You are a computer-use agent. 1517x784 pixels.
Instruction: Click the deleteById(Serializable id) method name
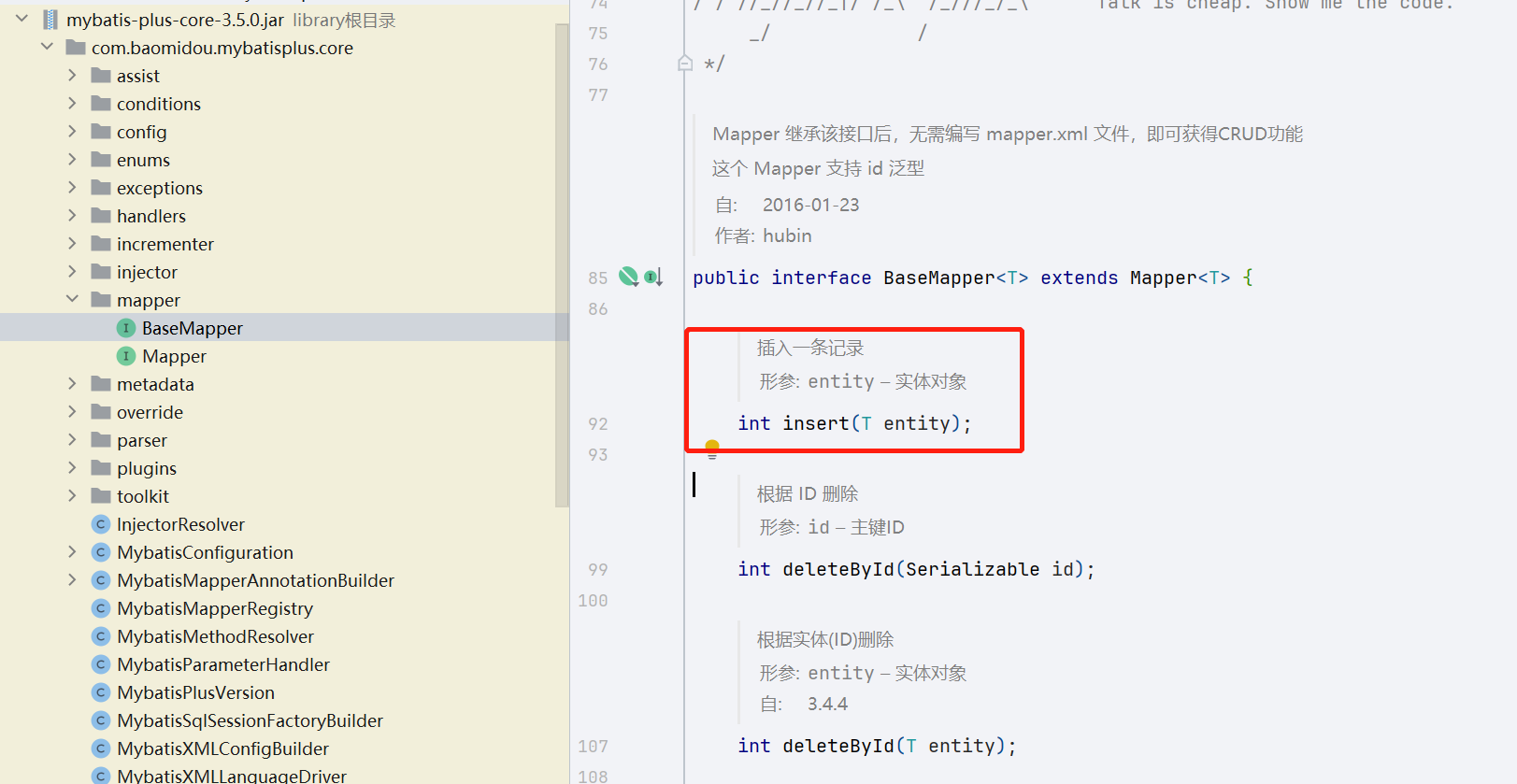(838, 569)
